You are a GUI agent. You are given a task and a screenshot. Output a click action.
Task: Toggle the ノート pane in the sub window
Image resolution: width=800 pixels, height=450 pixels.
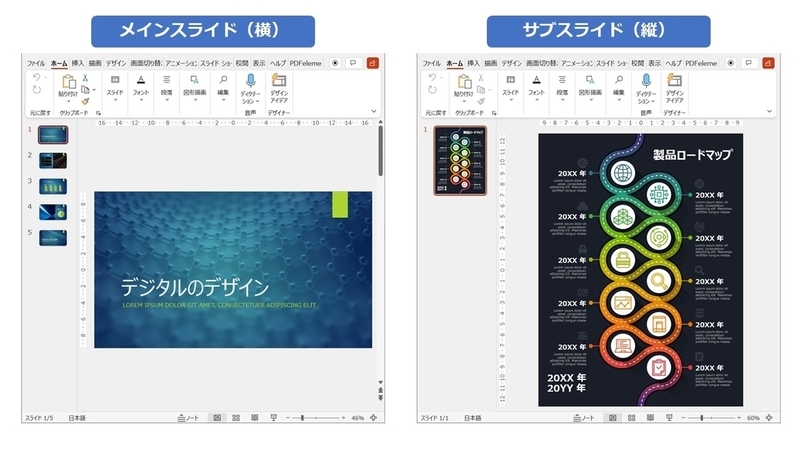pyautogui.click(x=584, y=418)
